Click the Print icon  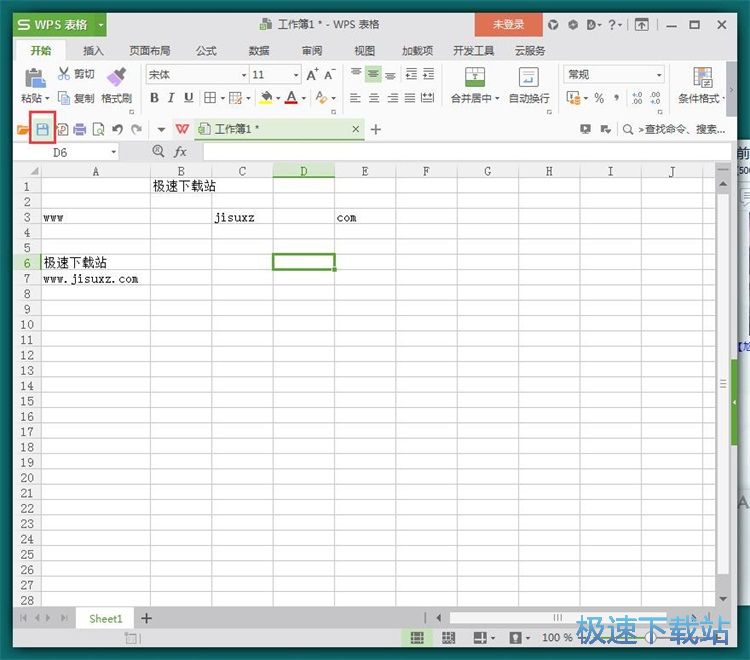pyautogui.click(x=80, y=130)
